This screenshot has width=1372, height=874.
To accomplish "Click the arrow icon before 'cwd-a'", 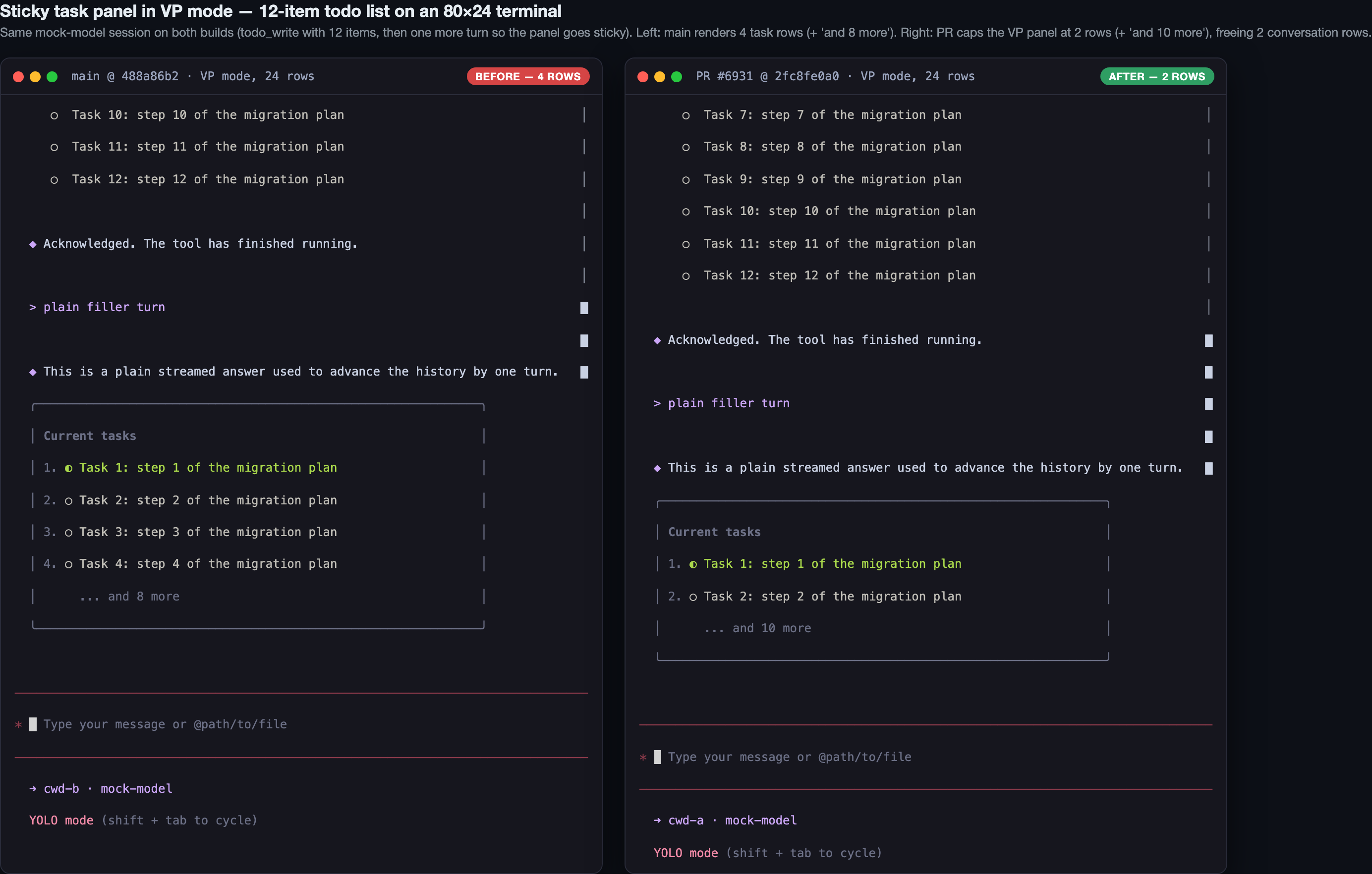I will [x=657, y=820].
